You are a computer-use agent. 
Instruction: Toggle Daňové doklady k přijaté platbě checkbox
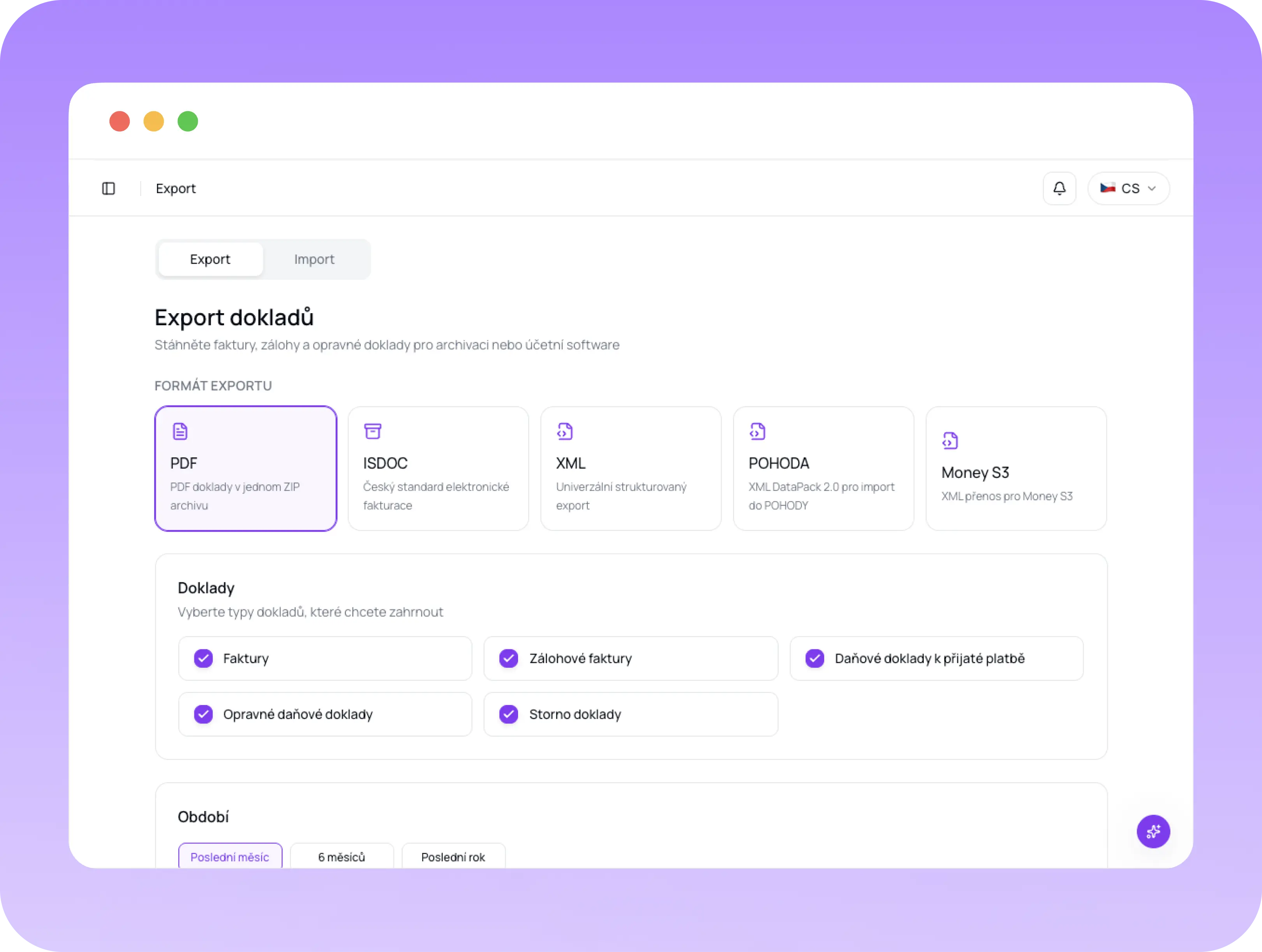[x=815, y=658]
